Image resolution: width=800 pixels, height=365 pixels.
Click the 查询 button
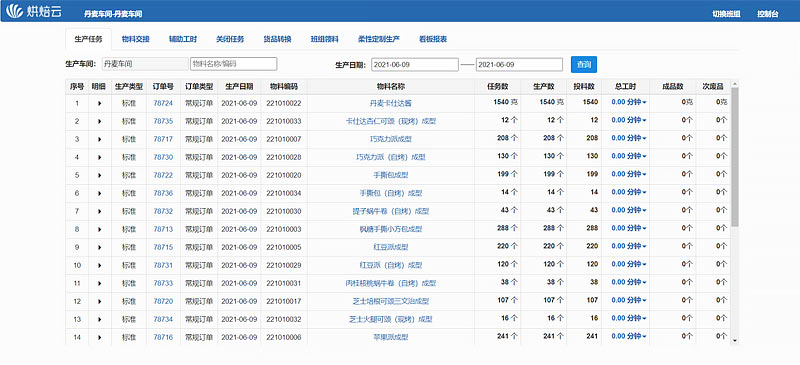[x=584, y=64]
